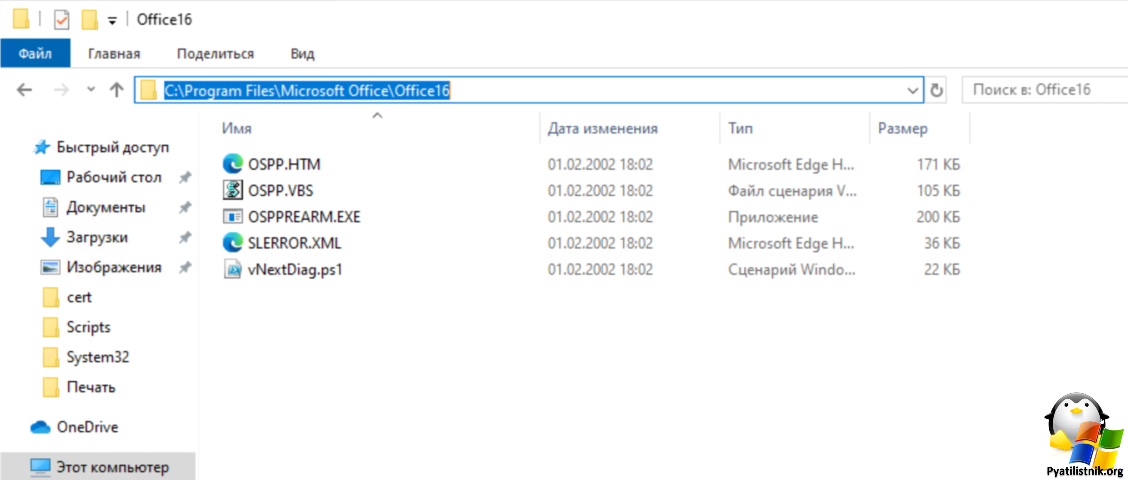Click the vNextDiag.ps1 file name
The width and height of the screenshot is (1128, 480).
pos(294,270)
